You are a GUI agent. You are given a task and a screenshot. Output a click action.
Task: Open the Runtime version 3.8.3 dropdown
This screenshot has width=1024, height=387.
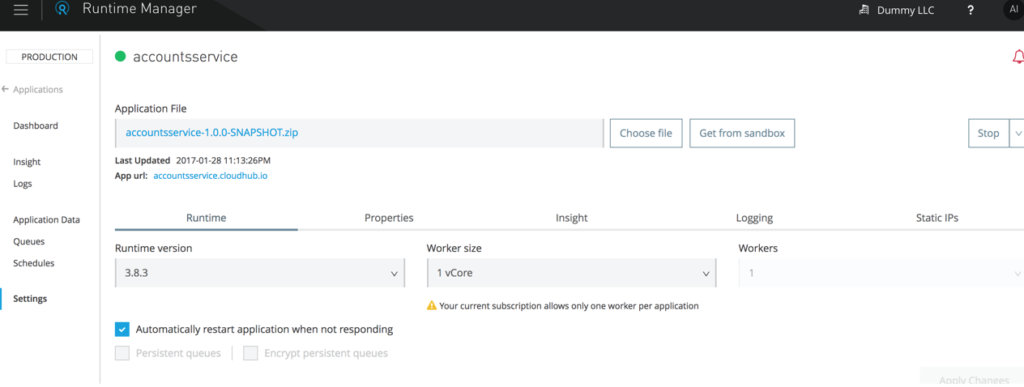[x=260, y=273]
